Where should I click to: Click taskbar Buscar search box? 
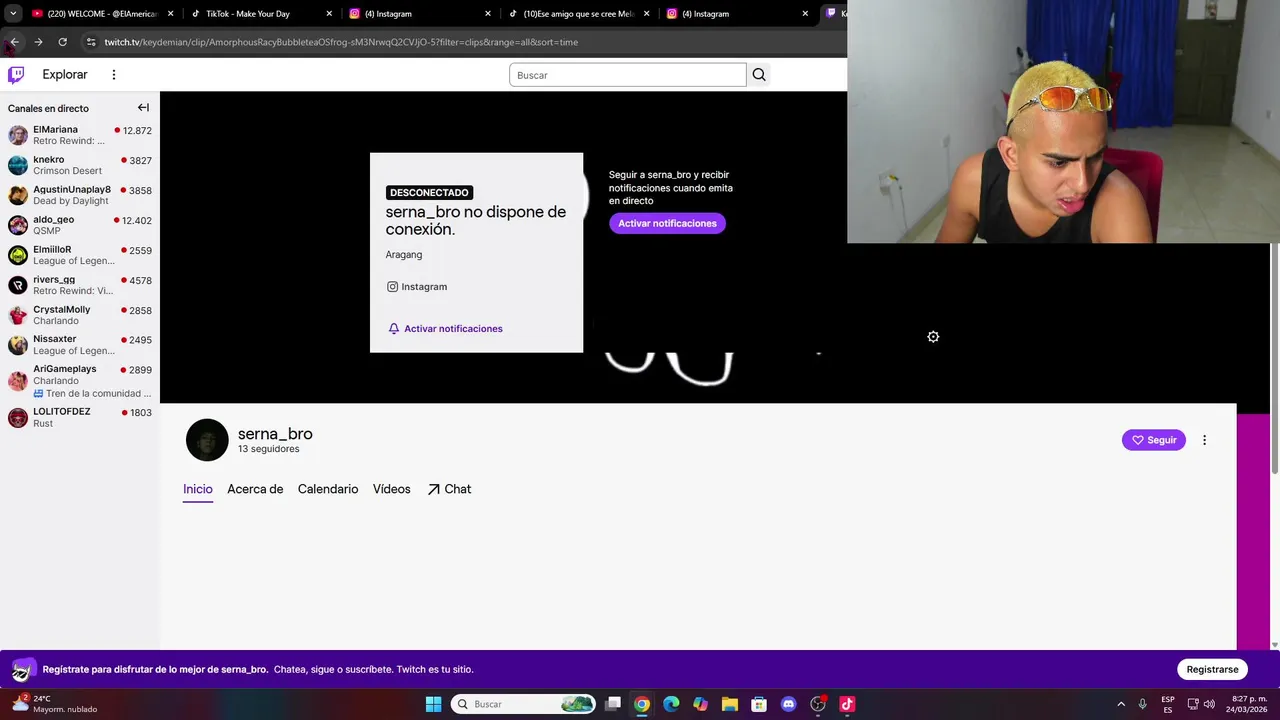(523, 704)
